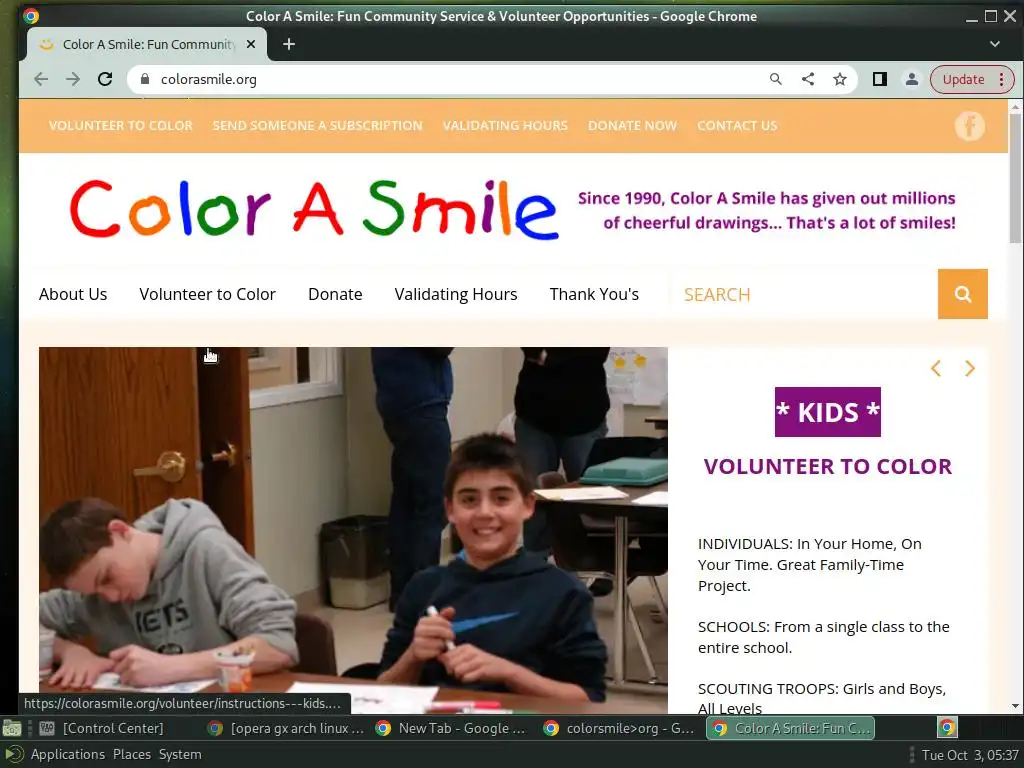Open the Chrome side panel icon
1024x768 pixels.
pyautogui.click(x=880, y=79)
